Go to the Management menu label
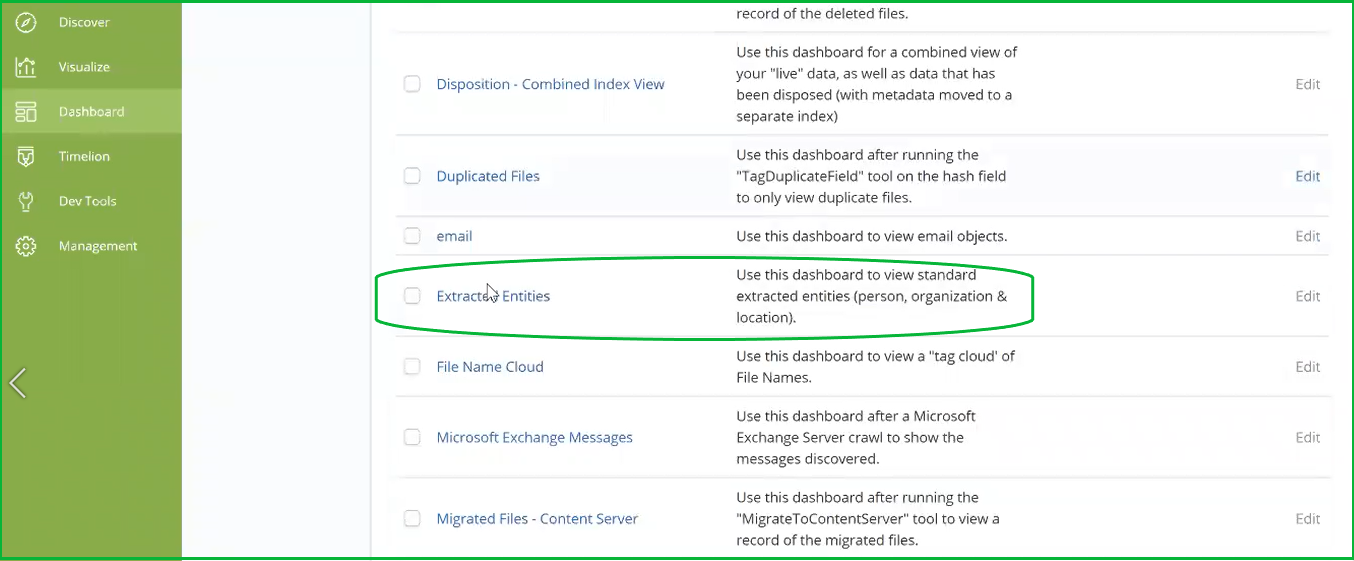 [x=98, y=246]
